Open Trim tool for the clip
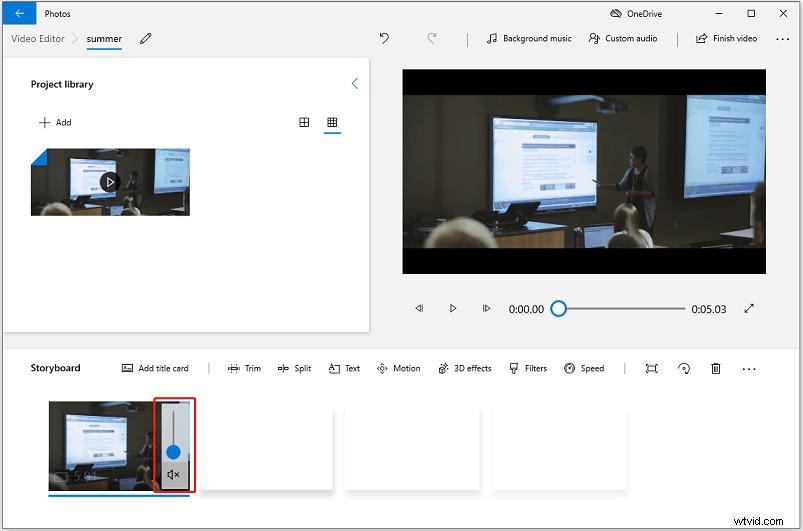Viewport: 803px width, 531px height. pos(244,368)
